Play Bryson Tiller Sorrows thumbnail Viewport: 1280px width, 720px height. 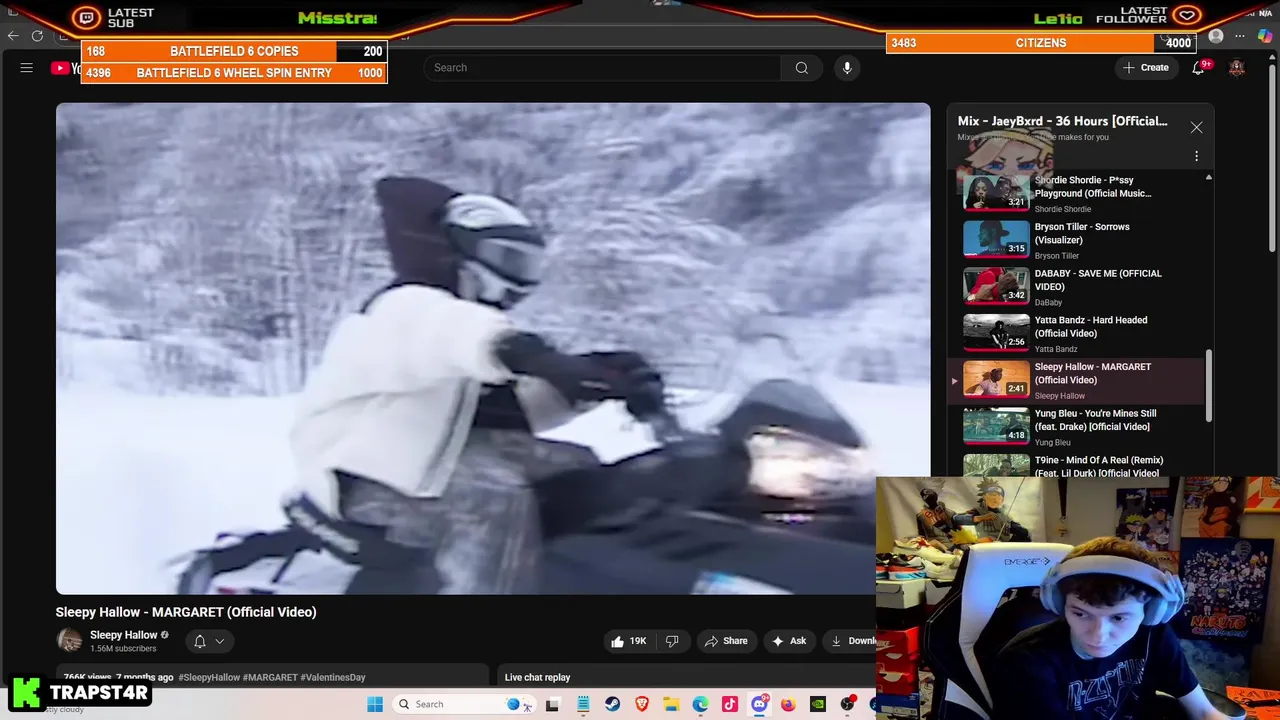pyautogui.click(x=996, y=240)
